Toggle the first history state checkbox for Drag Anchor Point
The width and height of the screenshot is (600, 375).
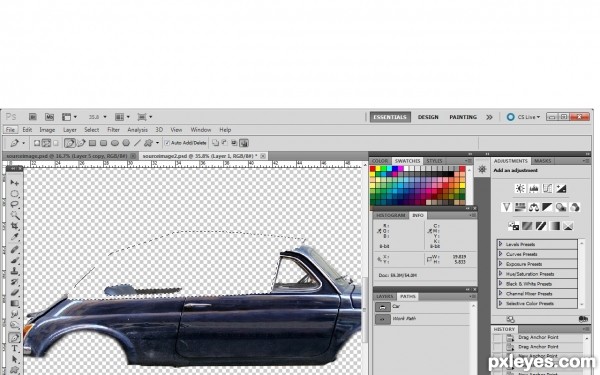(x=497, y=338)
